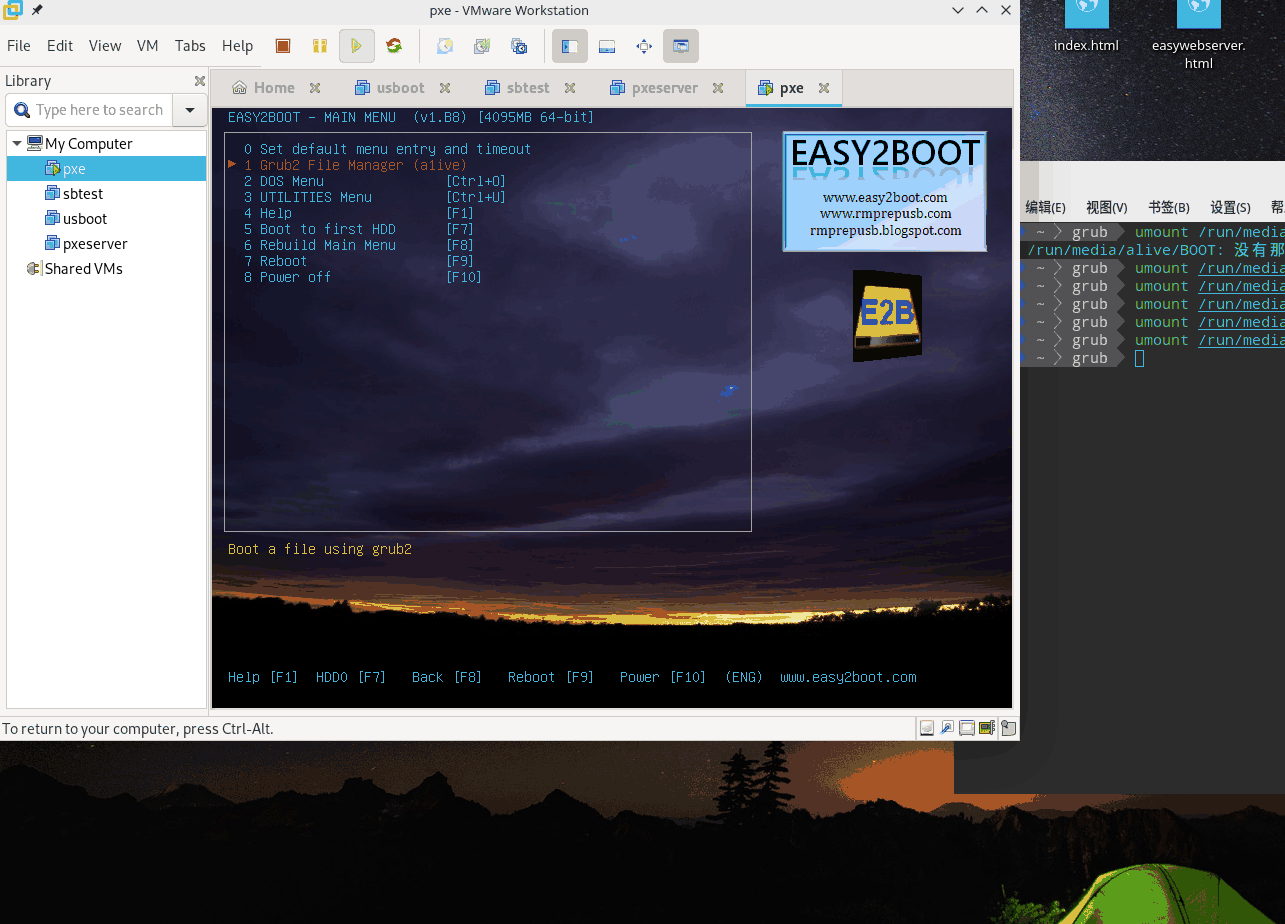Switch to the pxeserver tab
Viewport: 1285px width, 924px height.
(x=655, y=88)
